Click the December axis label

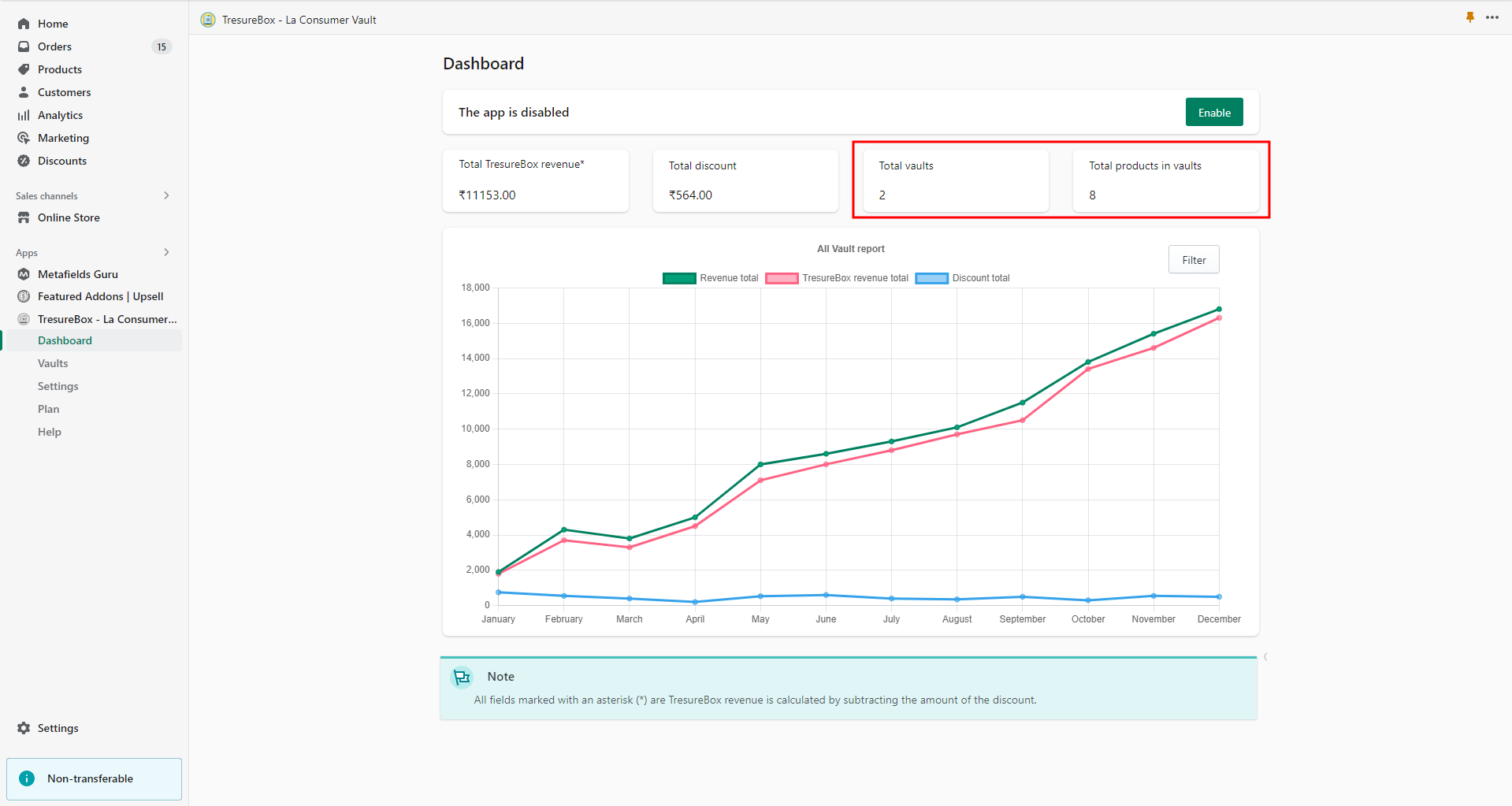tap(1219, 619)
